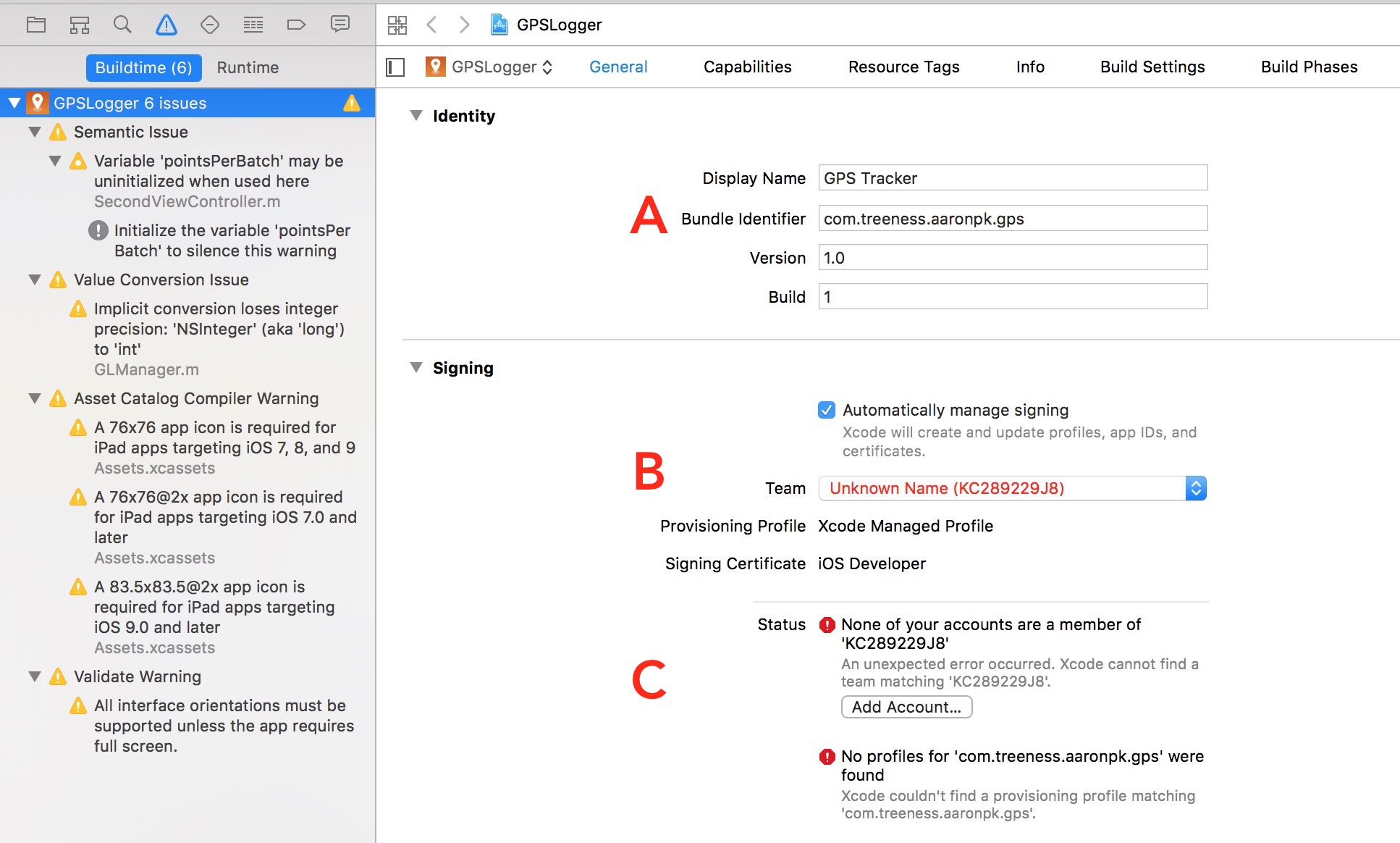Click the red error icon beside None of your accounts
The image size is (1400, 843).
pos(827,624)
